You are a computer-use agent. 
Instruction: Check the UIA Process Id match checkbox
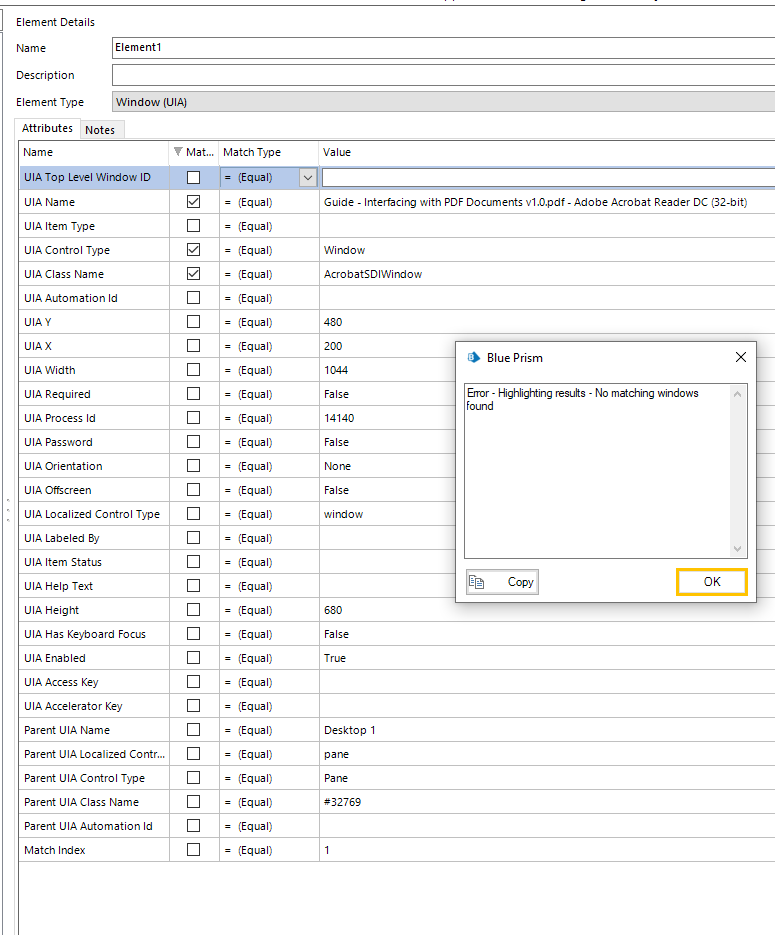pos(194,418)
